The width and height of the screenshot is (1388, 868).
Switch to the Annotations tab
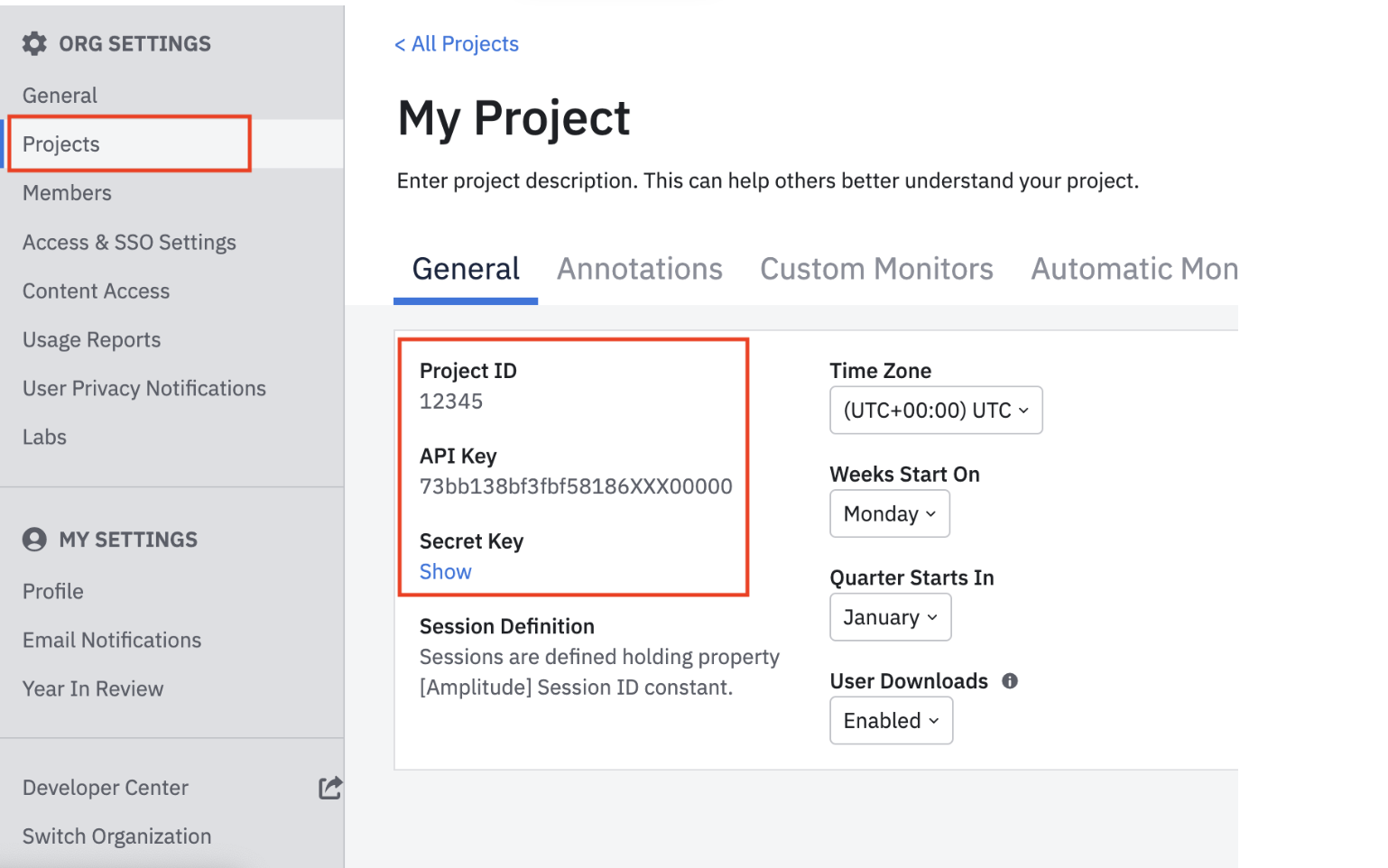pyautogui.click(x=639, y=269)
